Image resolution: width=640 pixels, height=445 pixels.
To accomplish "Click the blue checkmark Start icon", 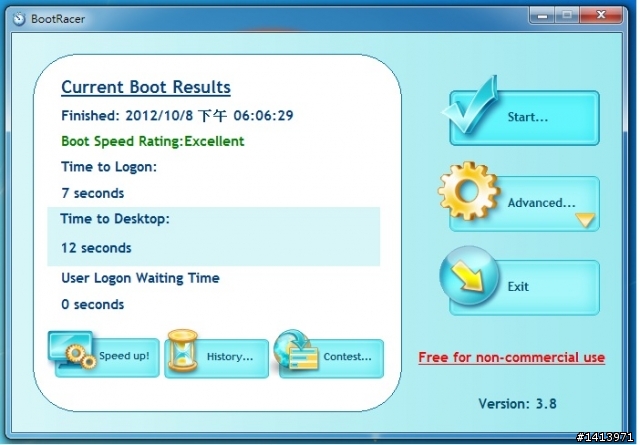I will tap(470, 105).
